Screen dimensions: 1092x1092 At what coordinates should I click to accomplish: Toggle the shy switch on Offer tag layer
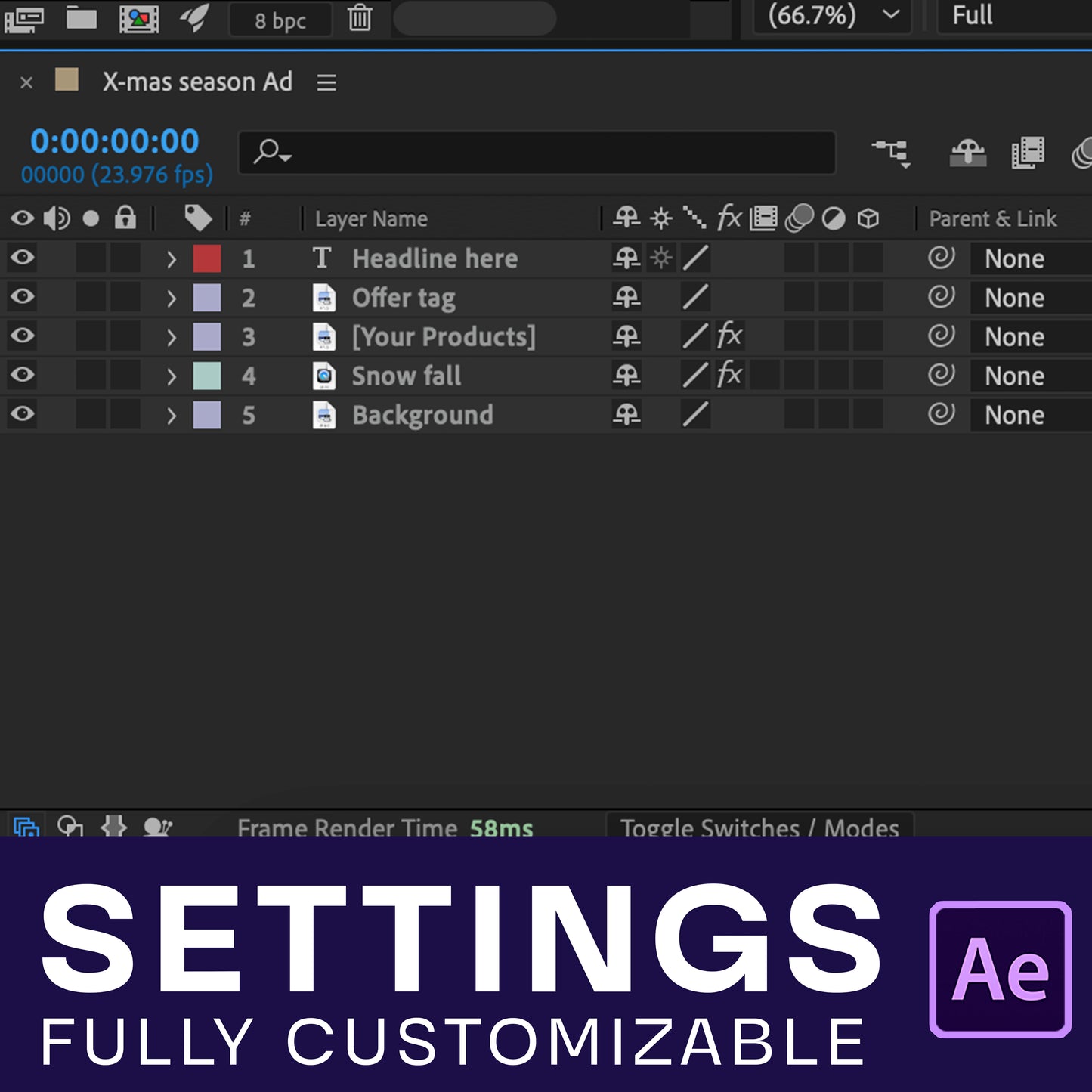pyautogui.click(x=626, y=297)
